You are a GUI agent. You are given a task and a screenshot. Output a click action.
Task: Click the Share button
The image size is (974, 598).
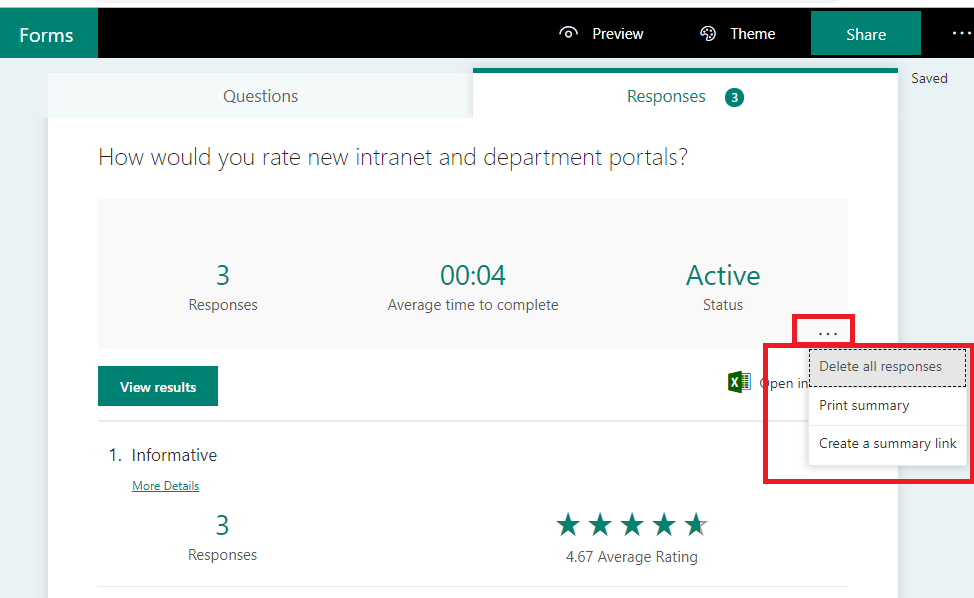(865, 33)
